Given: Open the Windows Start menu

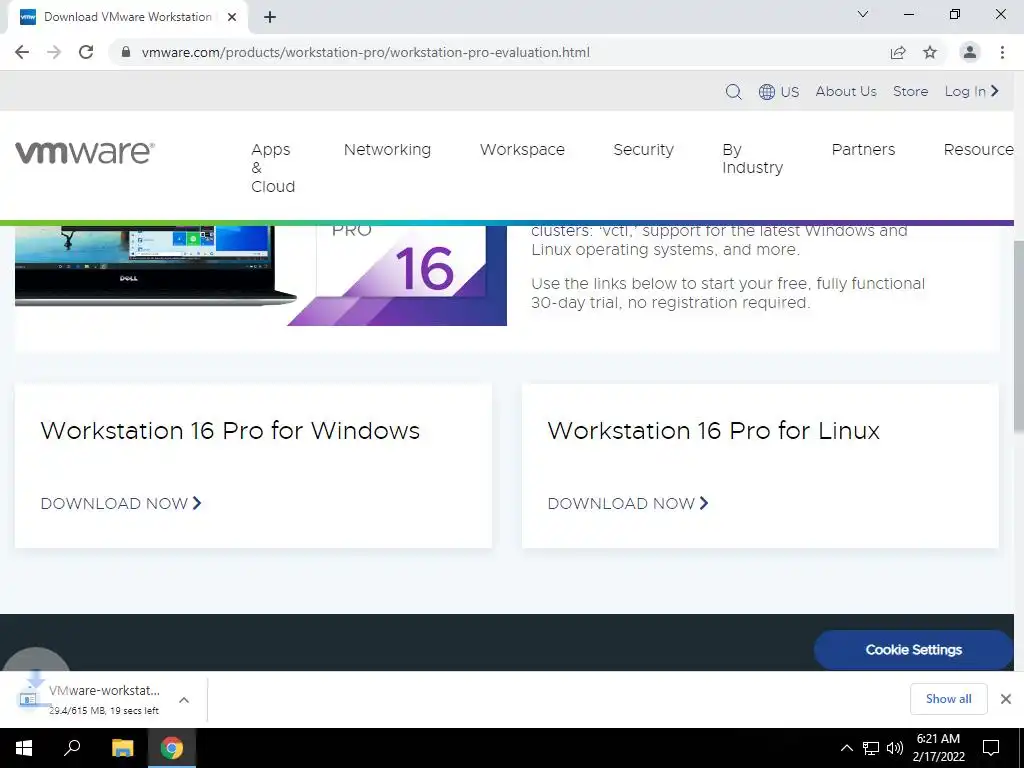Looking at the screenshot, I should pyautogui.click(x=24, y=748).
